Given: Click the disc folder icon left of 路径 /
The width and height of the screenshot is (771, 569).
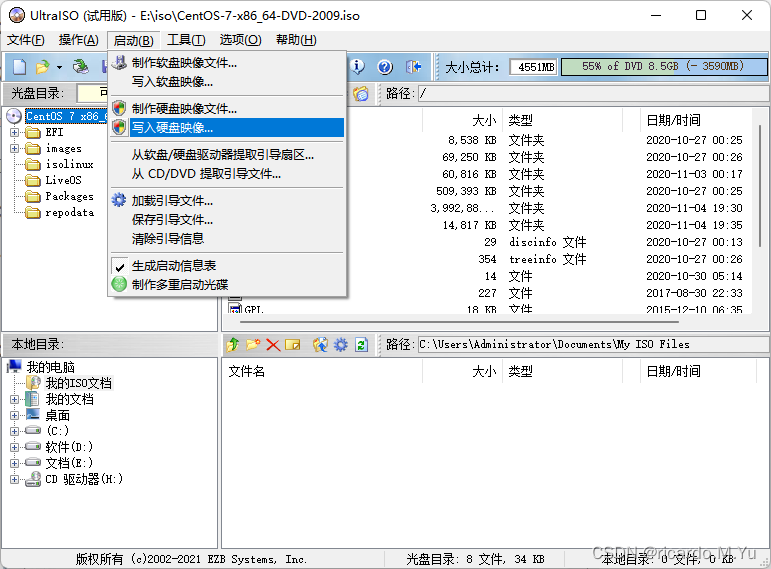Looking at the screenshot, I should click(x=361, y=93).
